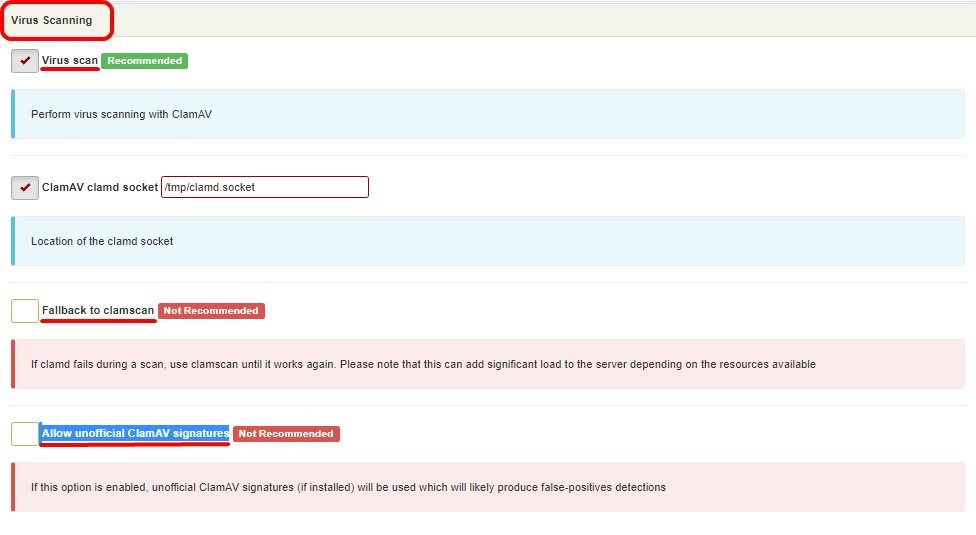Focus the /tmp/clamd.socket path field
The image size is (976, 535).
tap(265, 187)
